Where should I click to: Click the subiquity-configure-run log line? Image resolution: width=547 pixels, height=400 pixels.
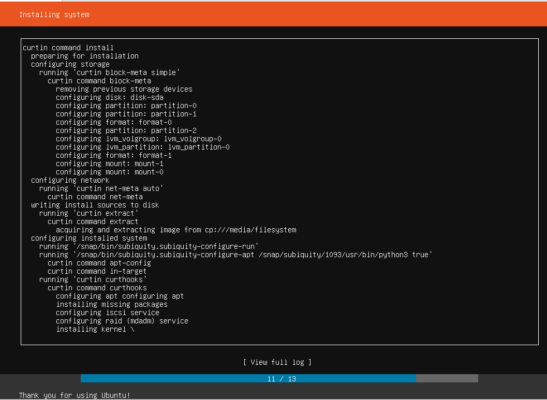pos(149,247)
